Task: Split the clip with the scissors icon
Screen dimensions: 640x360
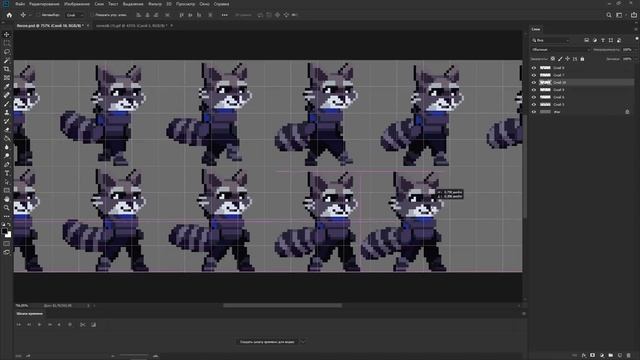Action: (82, 324)
